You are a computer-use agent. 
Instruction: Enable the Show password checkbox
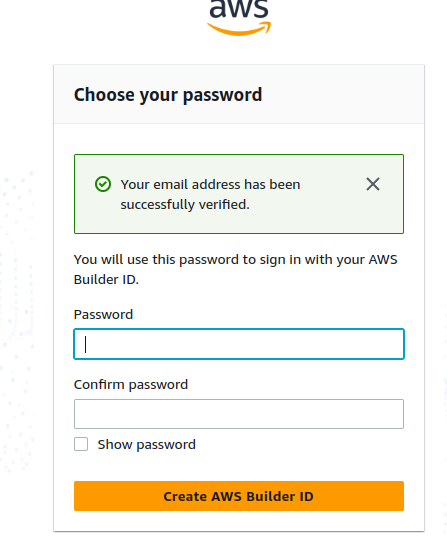[x=81, y=444]
